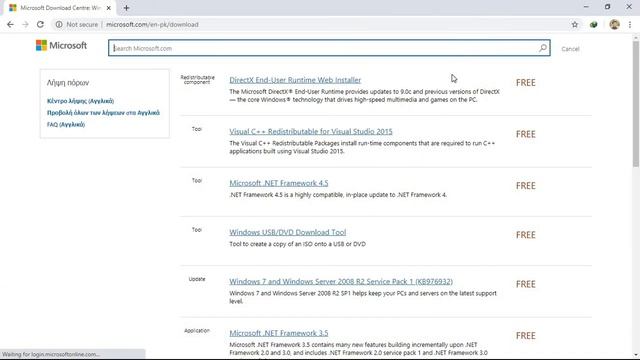
Task: Bookmark this page with the star icon
Action: (x=575, y=24)
